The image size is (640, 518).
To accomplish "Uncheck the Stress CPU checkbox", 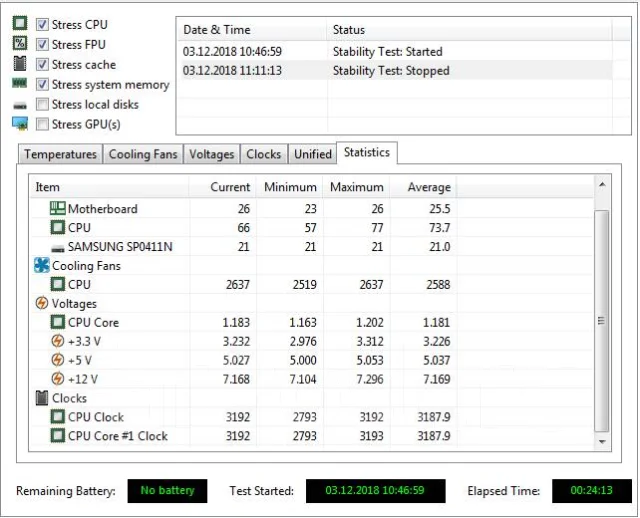I will click(x=42, y=24).
